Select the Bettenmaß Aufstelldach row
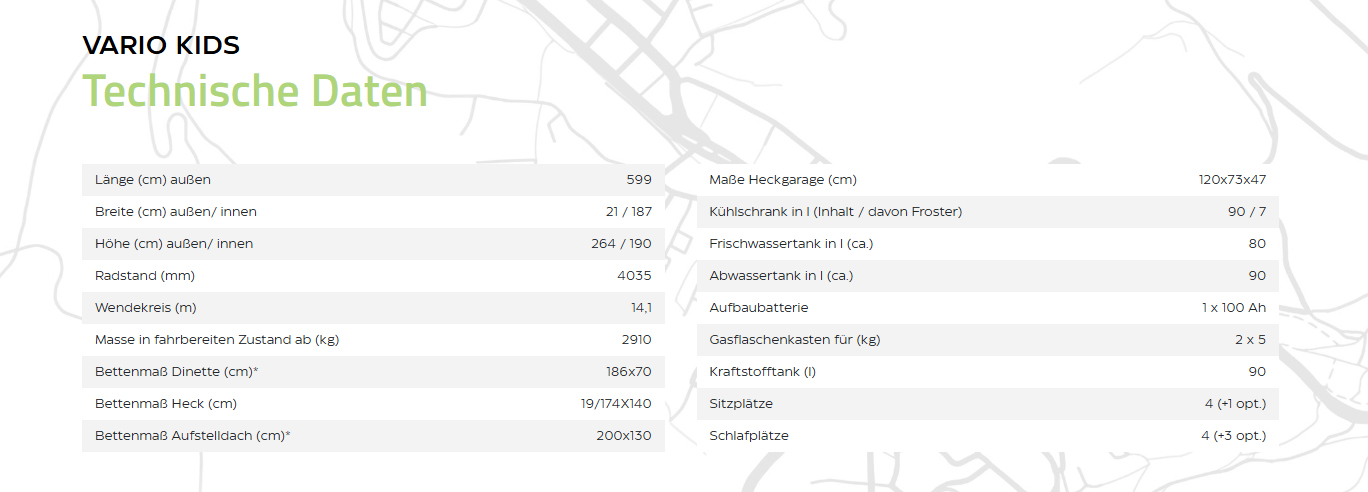 click(373, 436)
